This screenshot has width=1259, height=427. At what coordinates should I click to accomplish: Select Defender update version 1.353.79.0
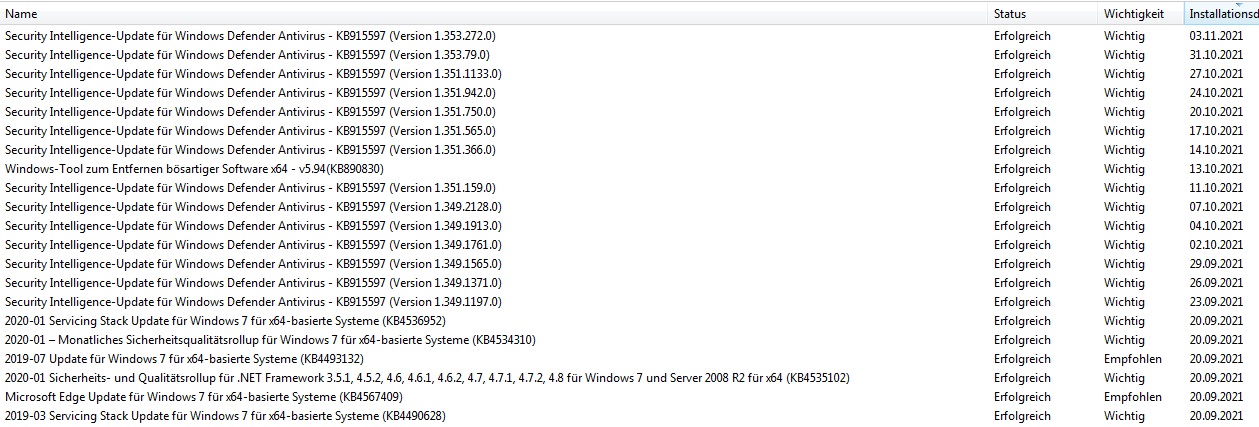[246, 55]
